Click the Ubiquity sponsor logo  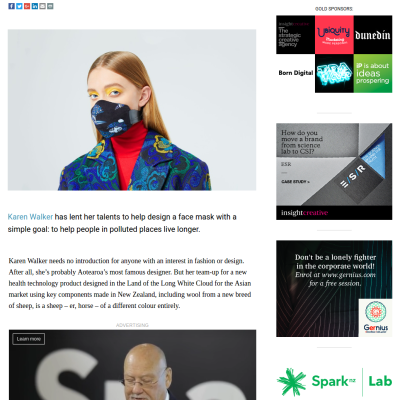(x=334, y=35)
